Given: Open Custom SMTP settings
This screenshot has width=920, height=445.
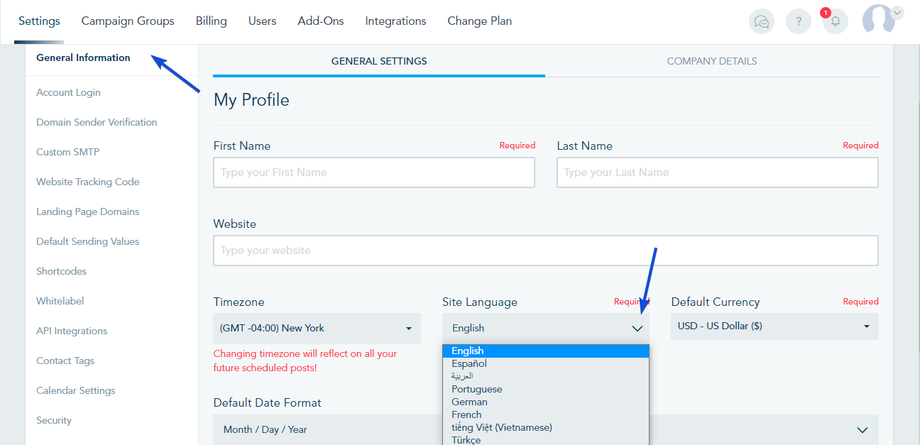Looking at the screenshot, I should point(68,152).
